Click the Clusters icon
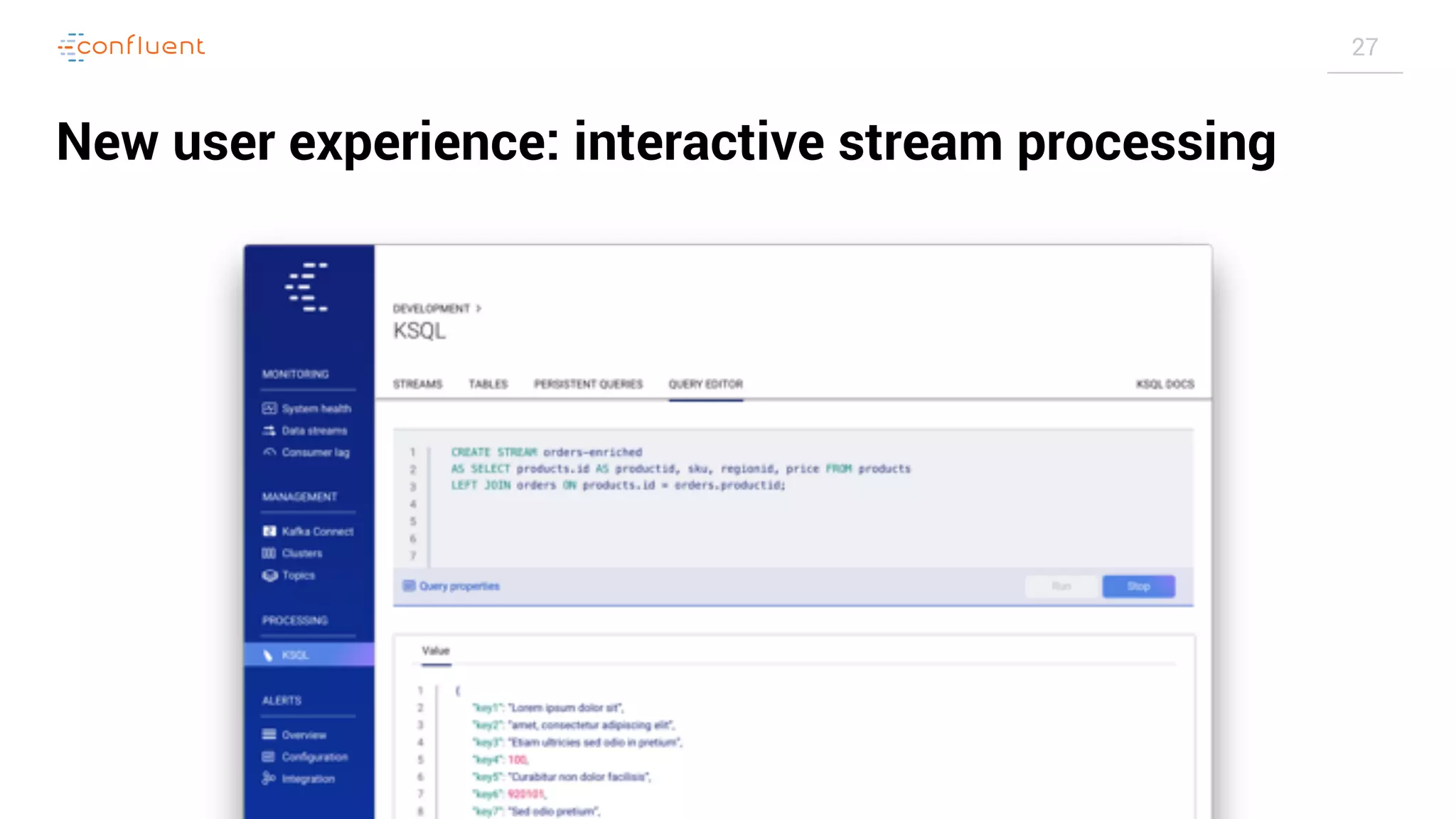The height and width of the screenshot is (819, 1456). 269,553
